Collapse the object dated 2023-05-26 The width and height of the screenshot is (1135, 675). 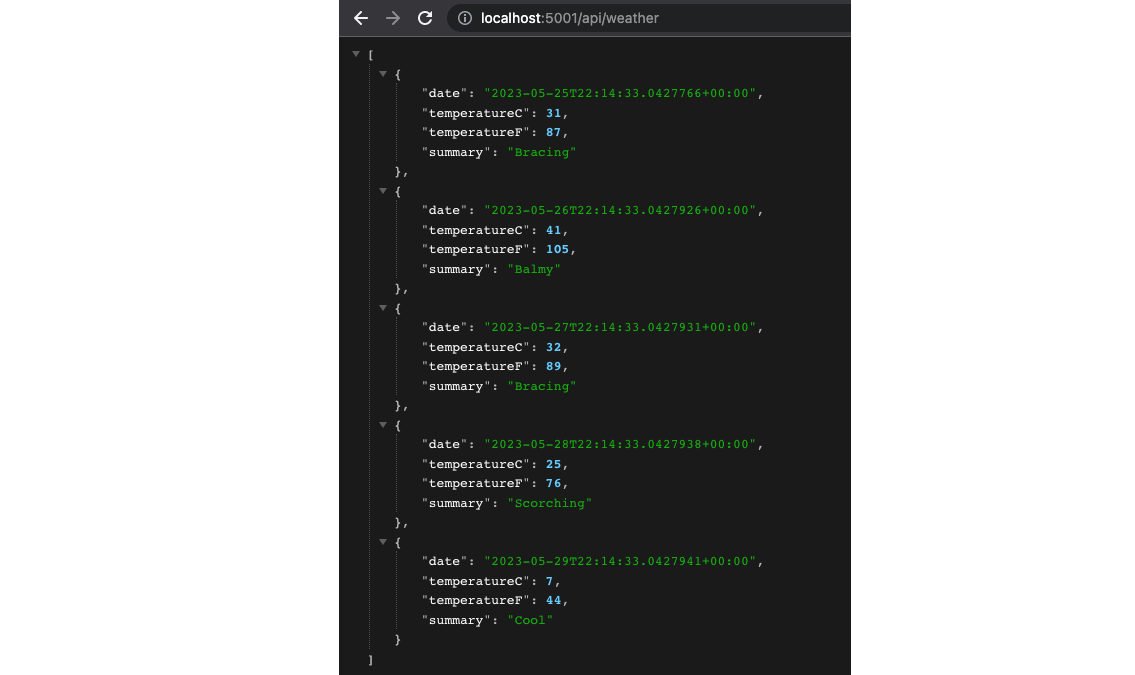pyautogui.click(x=383, y=191)
